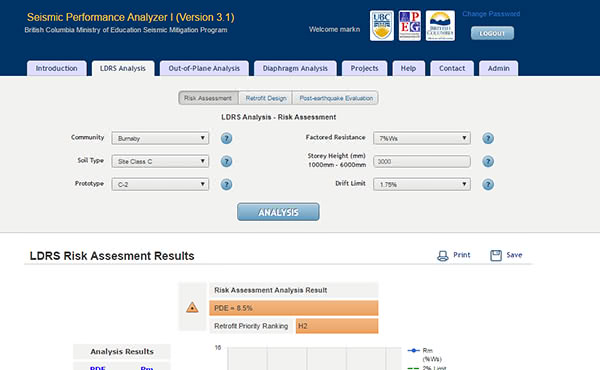Select the LDRS Analysis tab
600x370 pixels.
(x=123, y=68)
